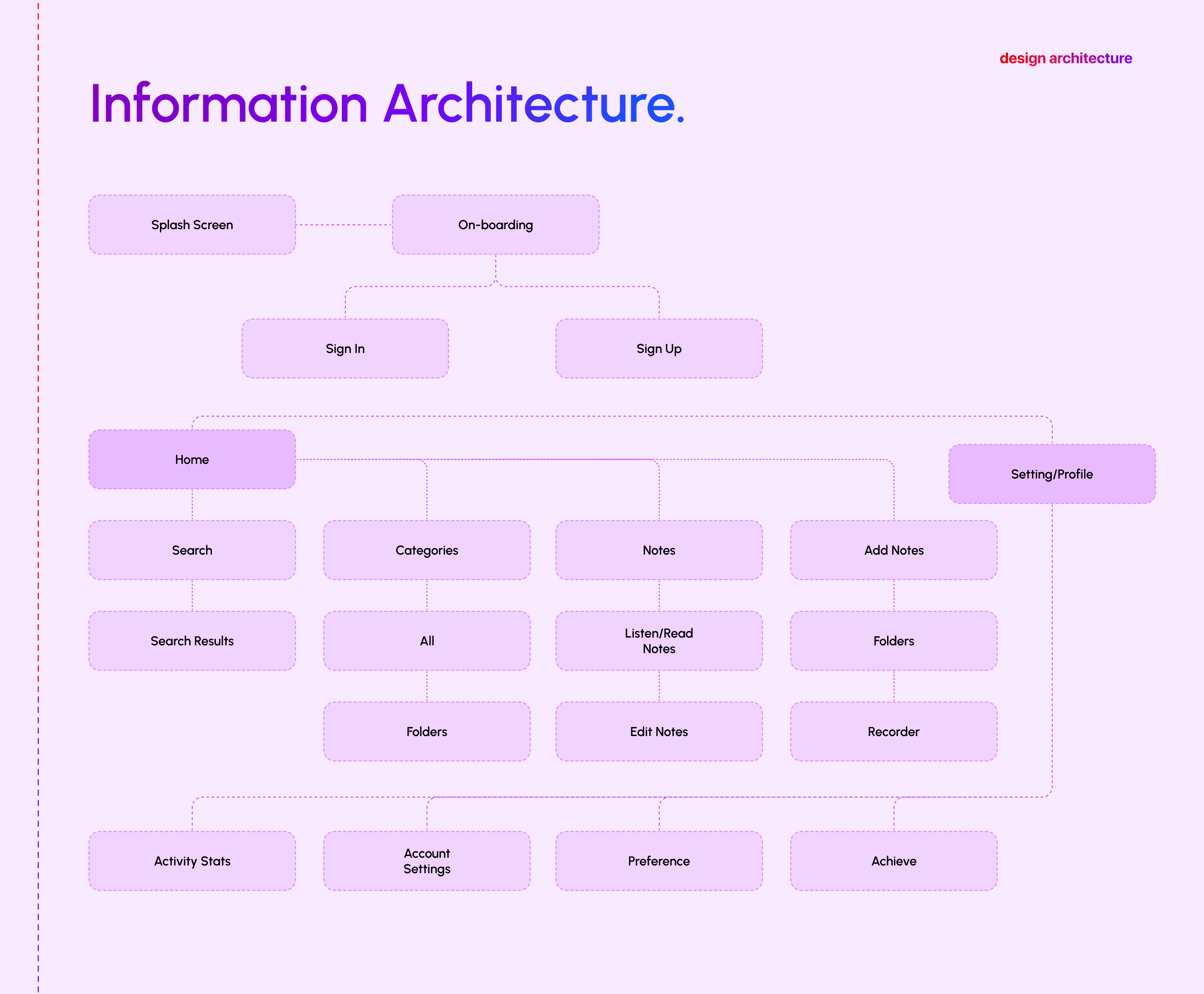Click the Search box under Home

pos(192,550)
